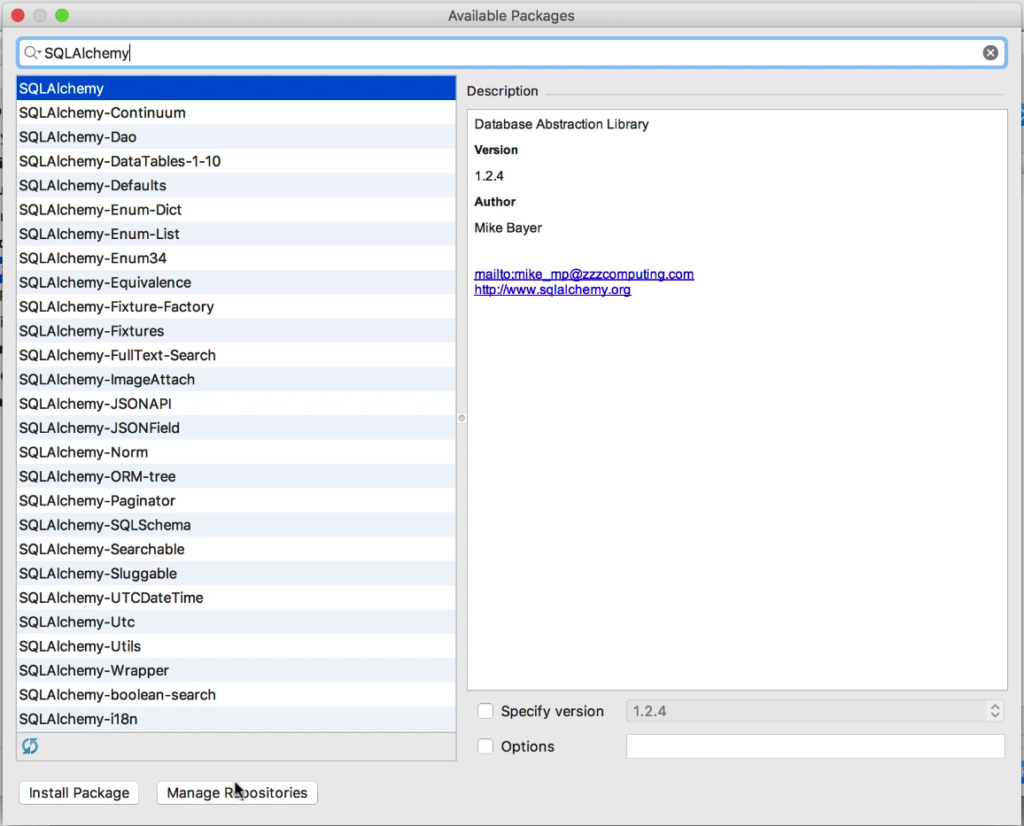Viewport: 1024px width, 826px height.
Task: Click the Install Package button
Action: (78, 792)
